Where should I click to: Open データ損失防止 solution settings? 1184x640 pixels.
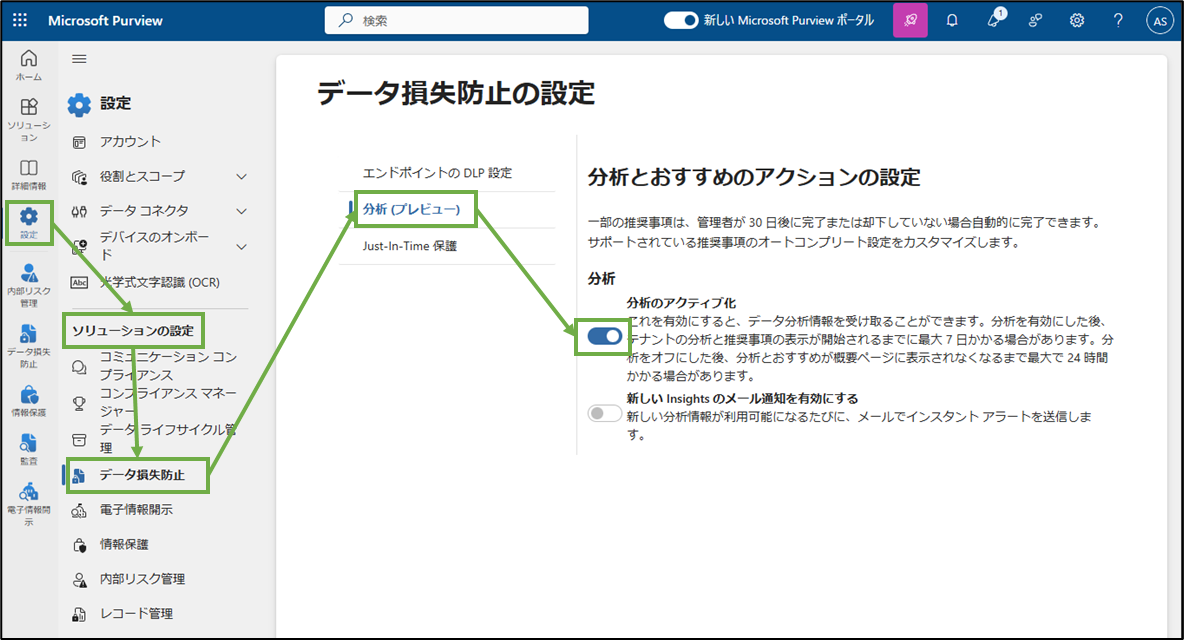142,475
